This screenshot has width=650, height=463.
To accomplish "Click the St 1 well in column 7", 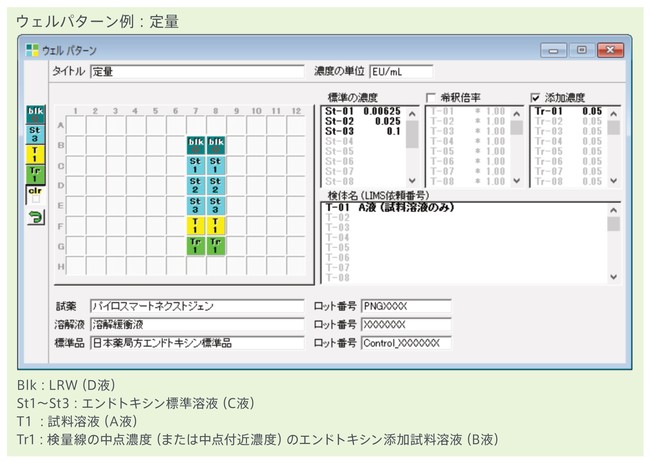I will (196, 165).
